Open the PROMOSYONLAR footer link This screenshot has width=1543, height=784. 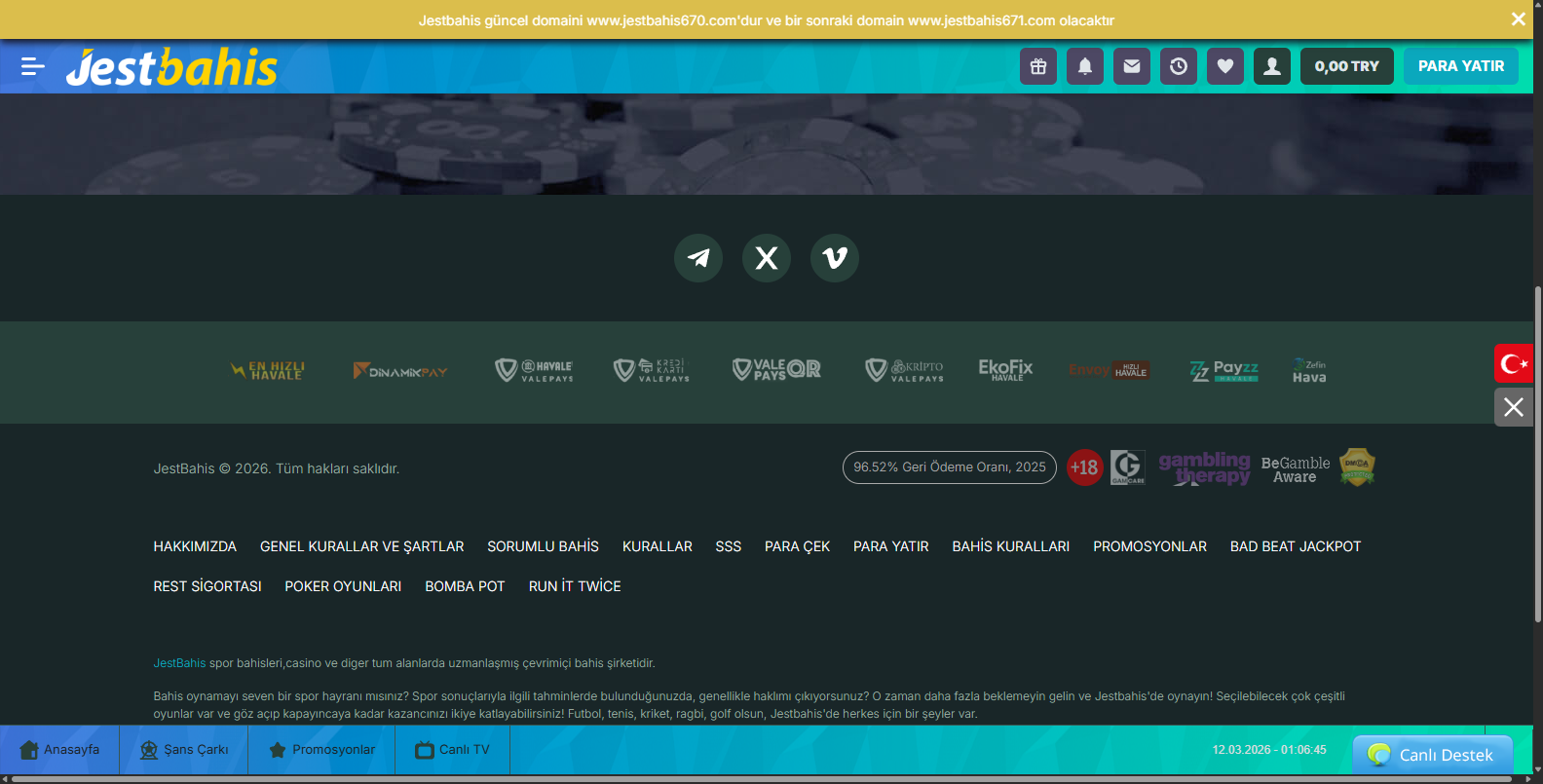pos(1150,546)
